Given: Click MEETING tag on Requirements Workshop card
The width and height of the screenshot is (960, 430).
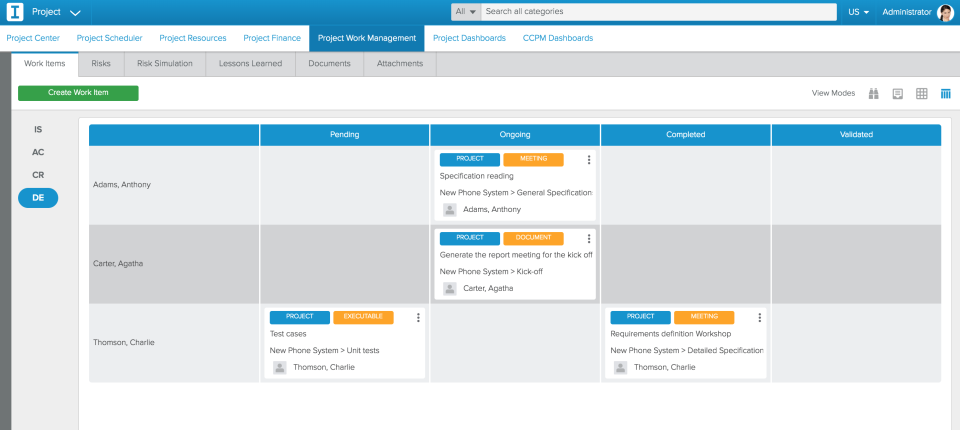Looking at the screenshot, I should pyautogui.click(x=704, y=317).
